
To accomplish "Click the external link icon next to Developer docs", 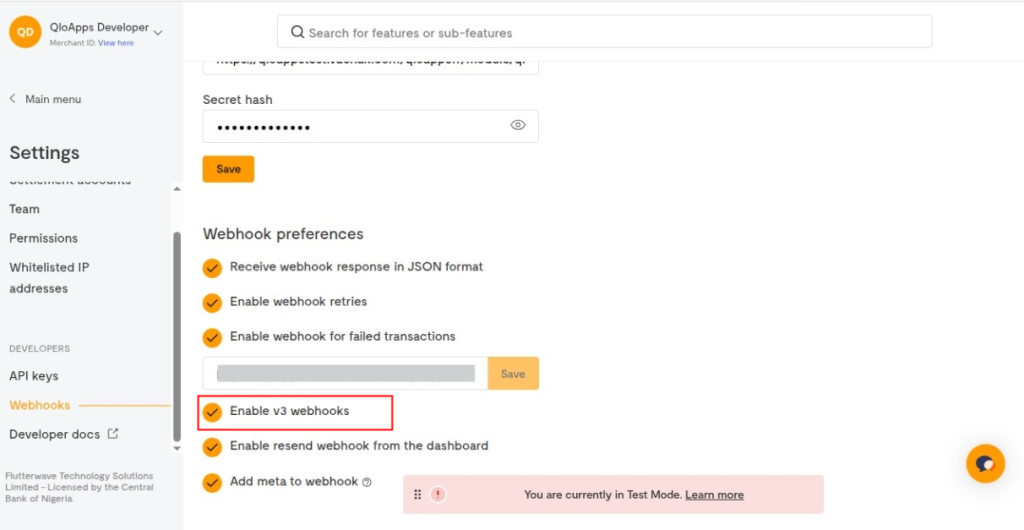I will click(113, 434).
